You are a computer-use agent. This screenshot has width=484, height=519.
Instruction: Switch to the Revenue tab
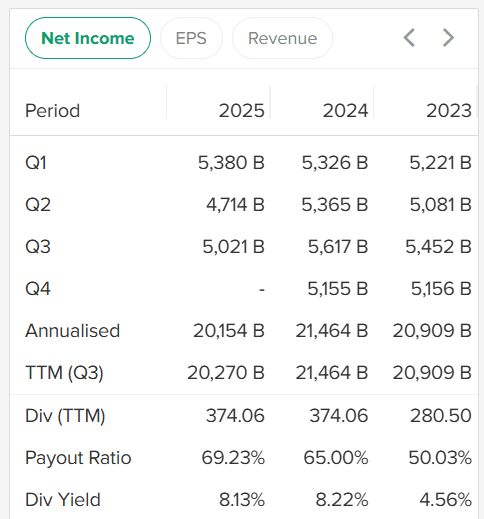tap(282, 38)
